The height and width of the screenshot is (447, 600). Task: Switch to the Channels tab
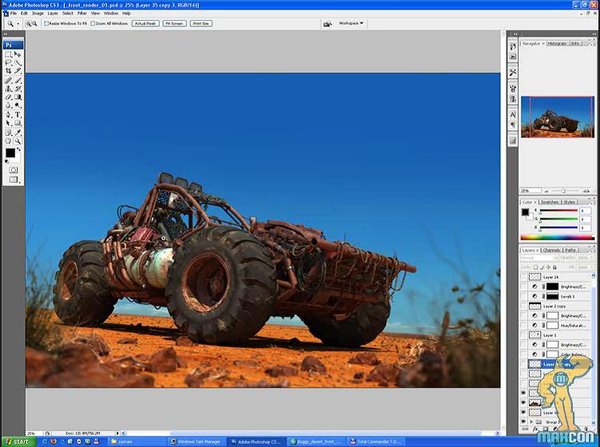551,250
